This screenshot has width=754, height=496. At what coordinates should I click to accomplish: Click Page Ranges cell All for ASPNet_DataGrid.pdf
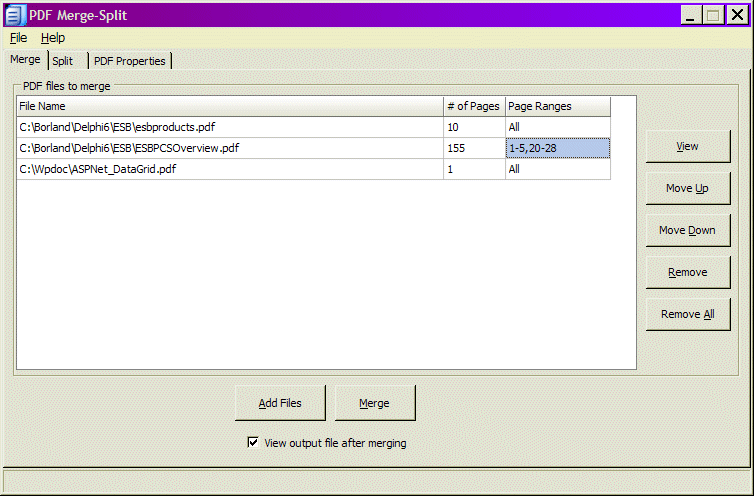click(558, 169)
